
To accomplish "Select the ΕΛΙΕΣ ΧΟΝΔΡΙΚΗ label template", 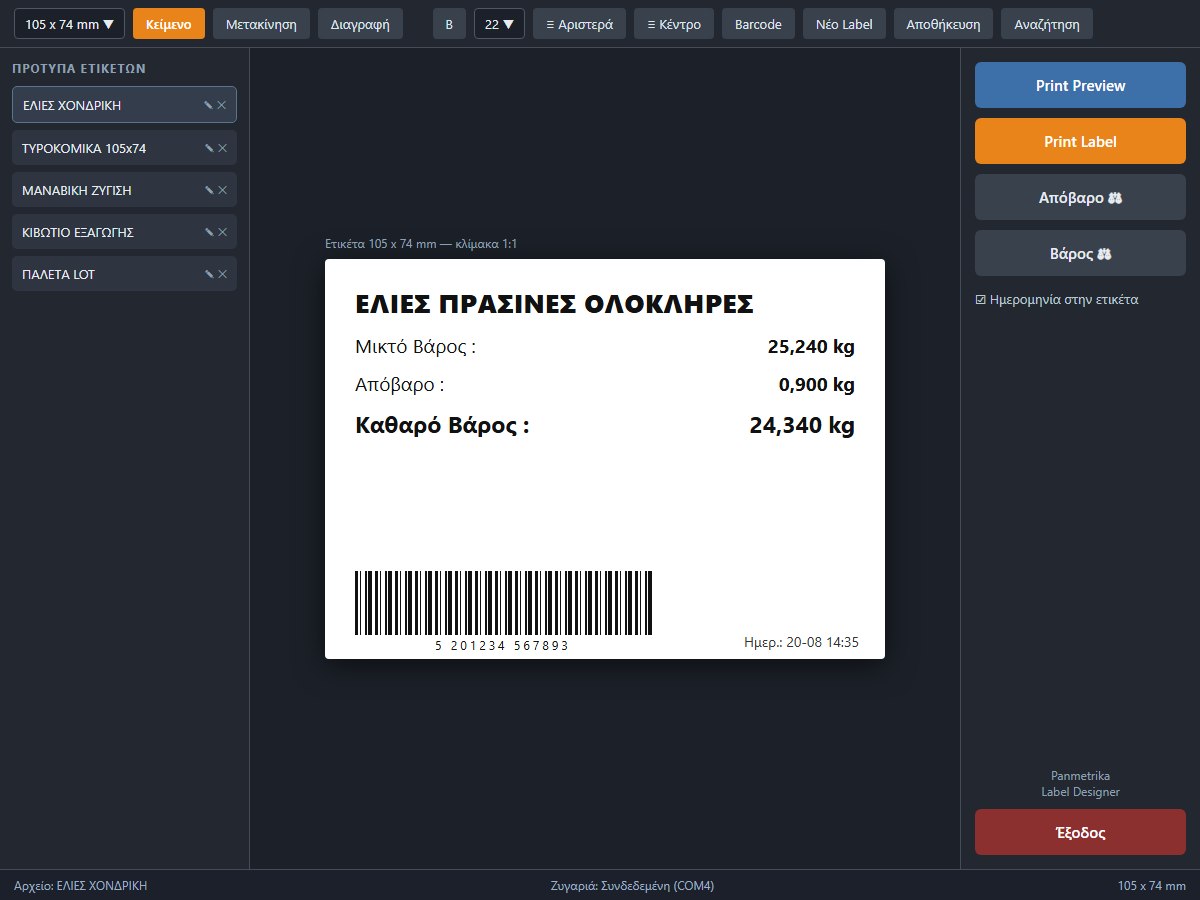I will 124,105.
